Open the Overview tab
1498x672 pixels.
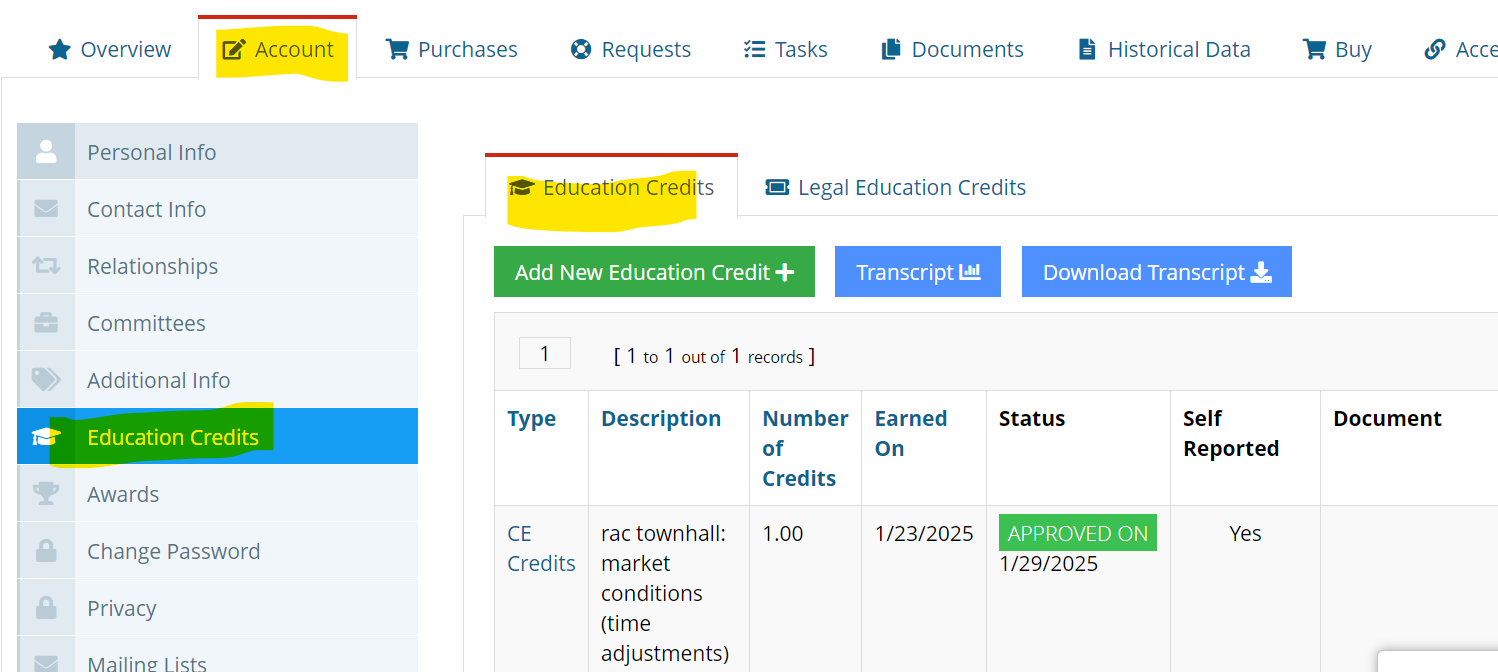coord(110,49)
